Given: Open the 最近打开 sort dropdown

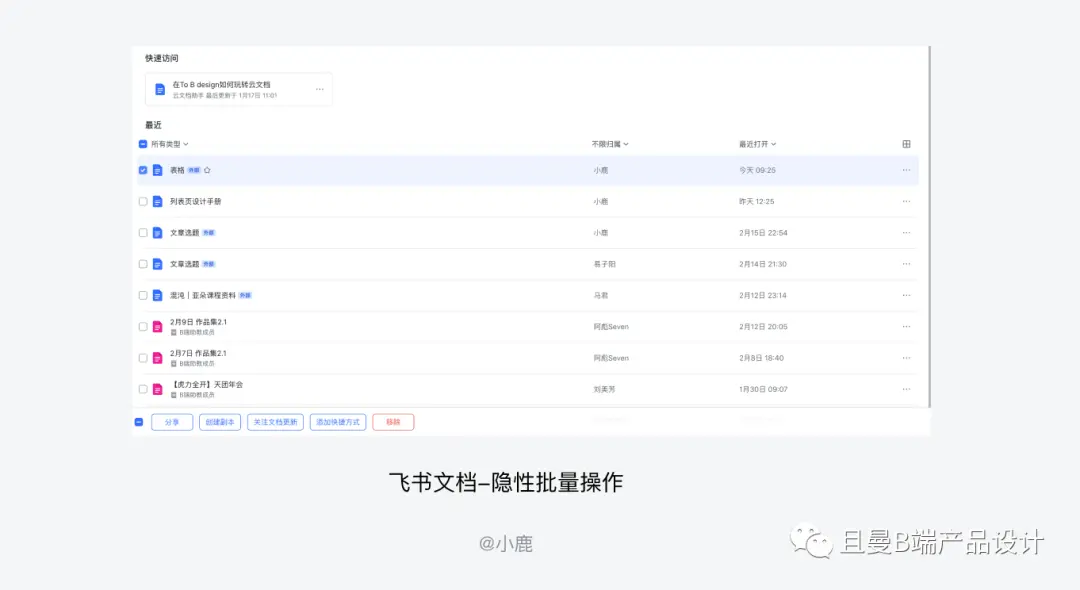Looking at the screenshot, I should click(x=758, y=144).
